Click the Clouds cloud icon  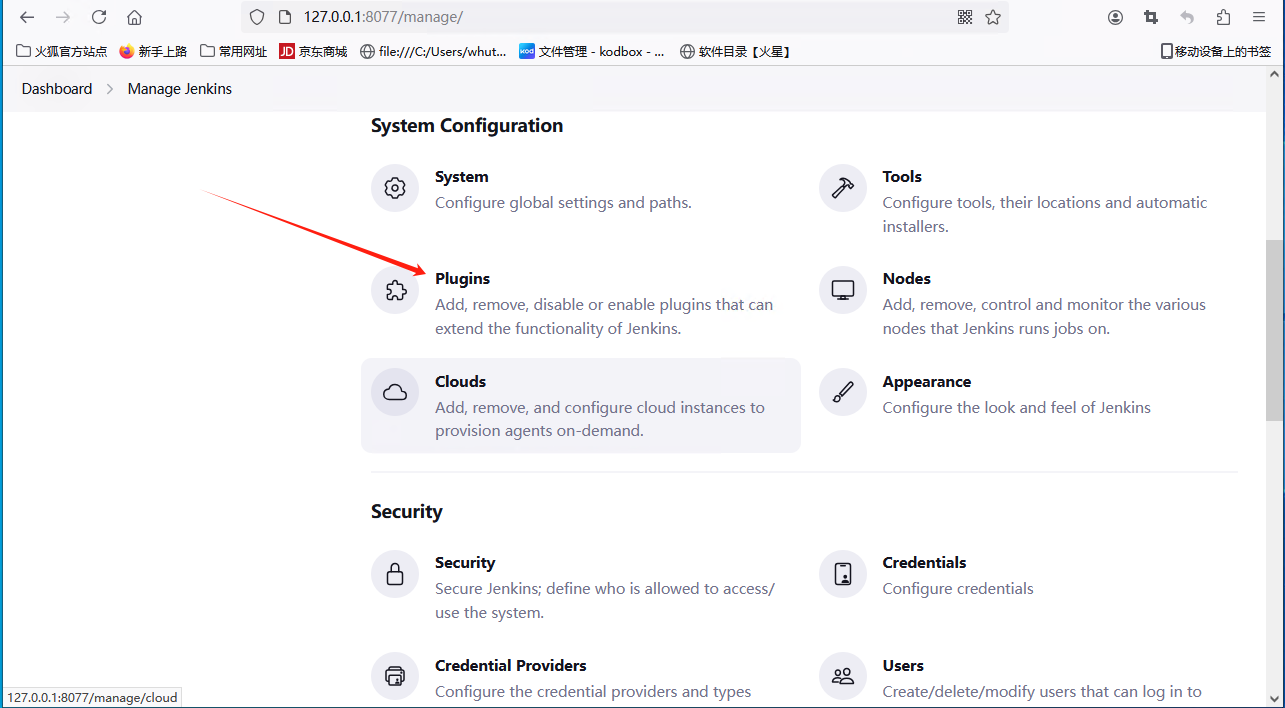click(x=395, y=393)
